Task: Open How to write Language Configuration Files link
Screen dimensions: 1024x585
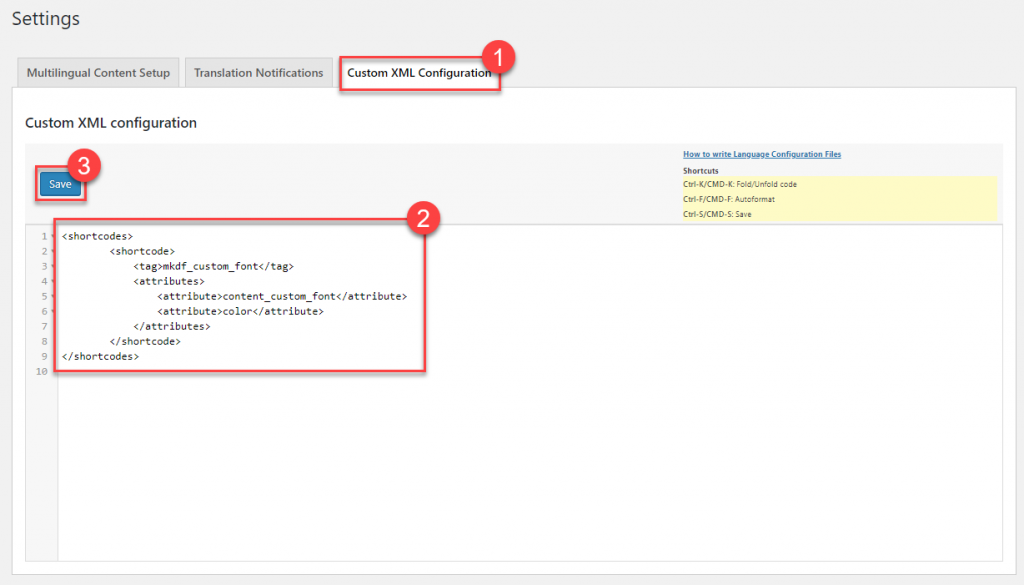Action: click(761, 154)
